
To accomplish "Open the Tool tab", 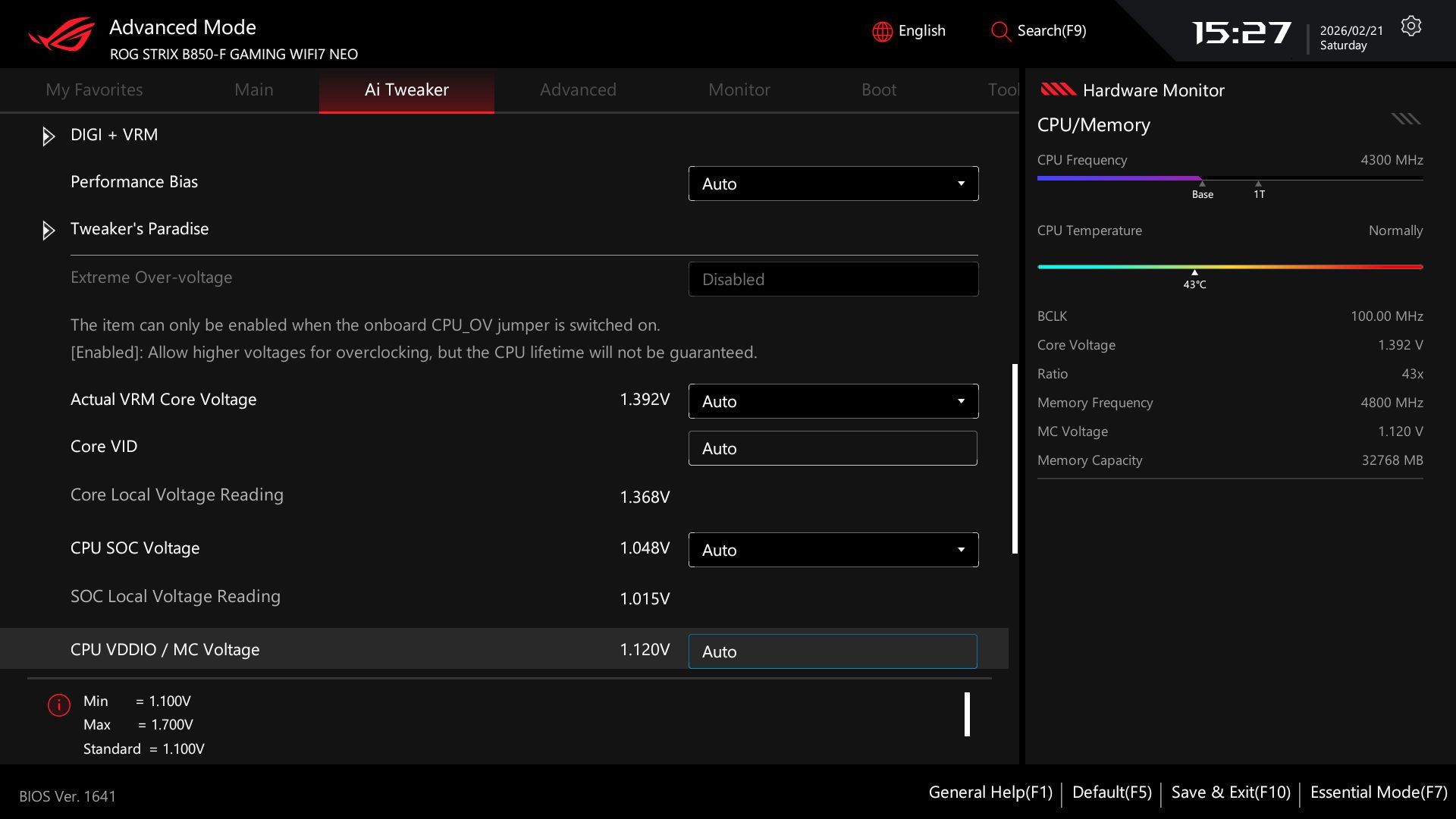I will (1003, 89).
